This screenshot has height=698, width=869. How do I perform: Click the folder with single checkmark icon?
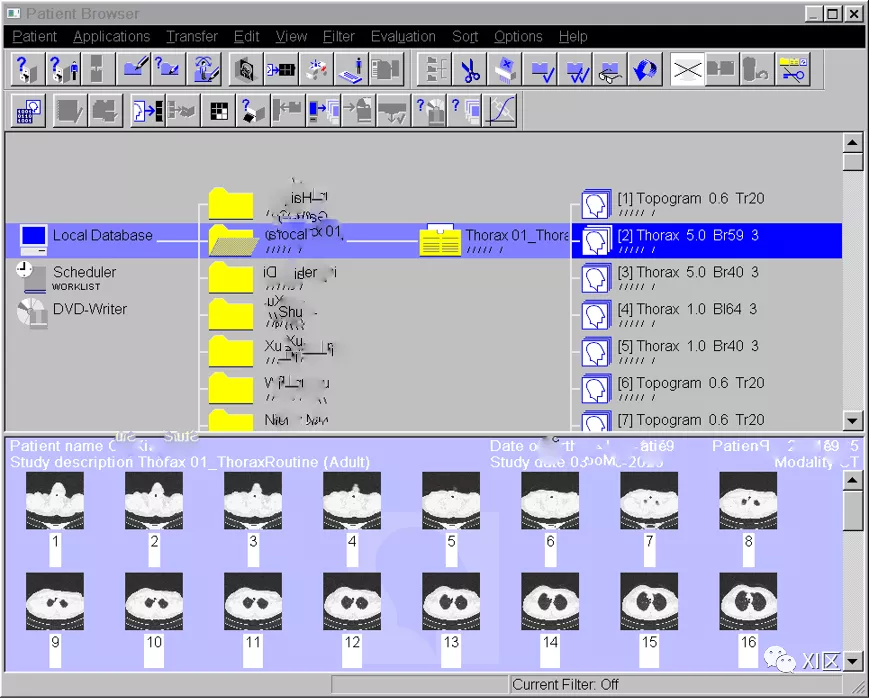(x=540, y=69)
